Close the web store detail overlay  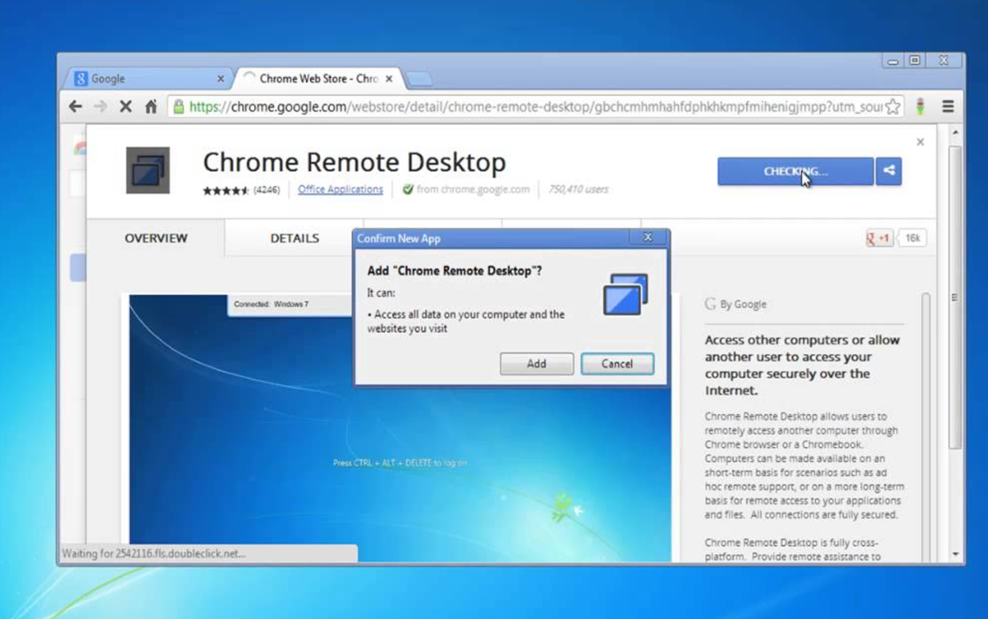pyautogui.click(x=920, y=142)
